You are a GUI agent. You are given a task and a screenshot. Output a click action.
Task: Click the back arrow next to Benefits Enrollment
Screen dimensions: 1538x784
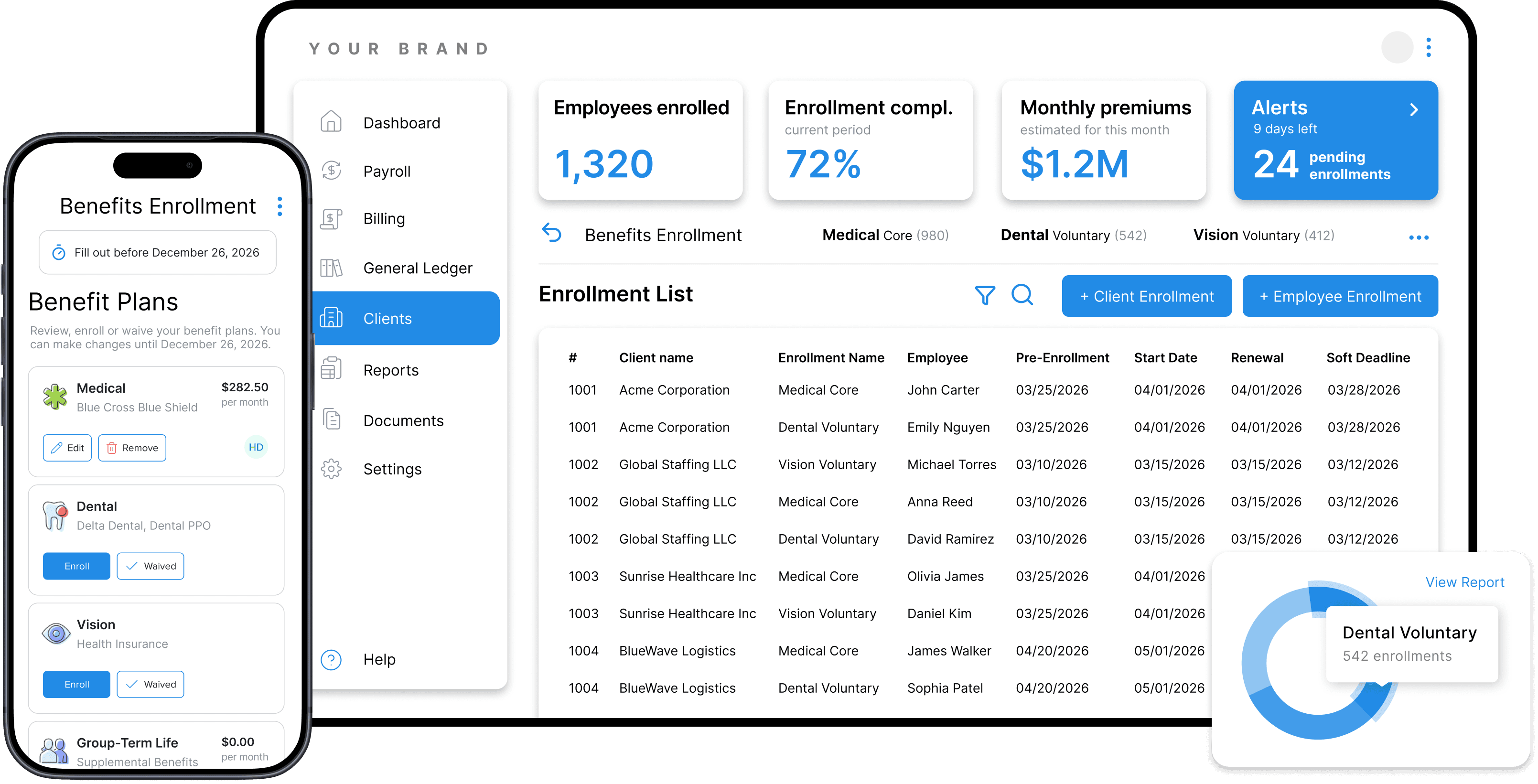[x=552, y=234]
